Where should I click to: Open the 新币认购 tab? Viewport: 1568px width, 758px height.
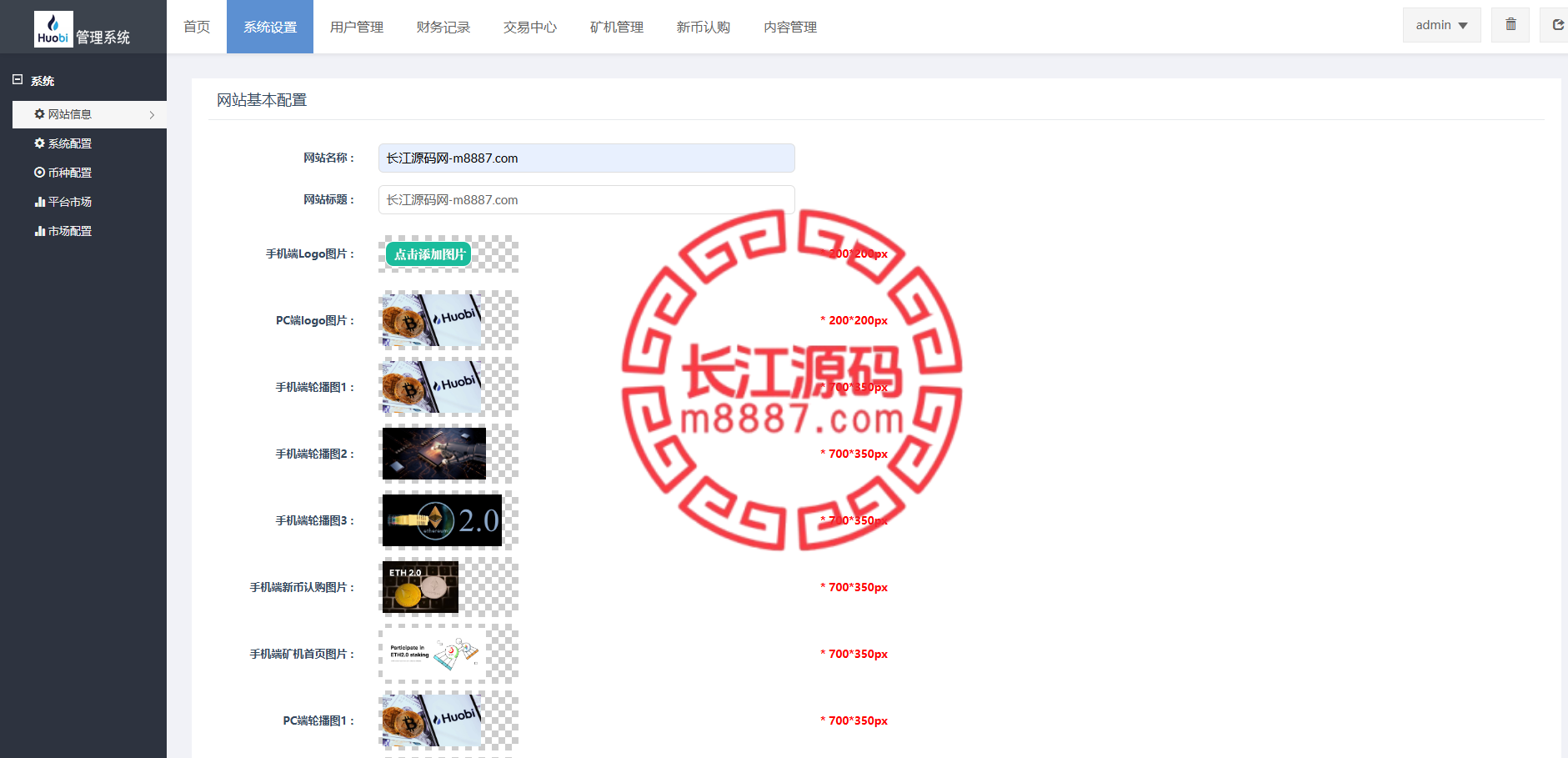click(704, 27)
